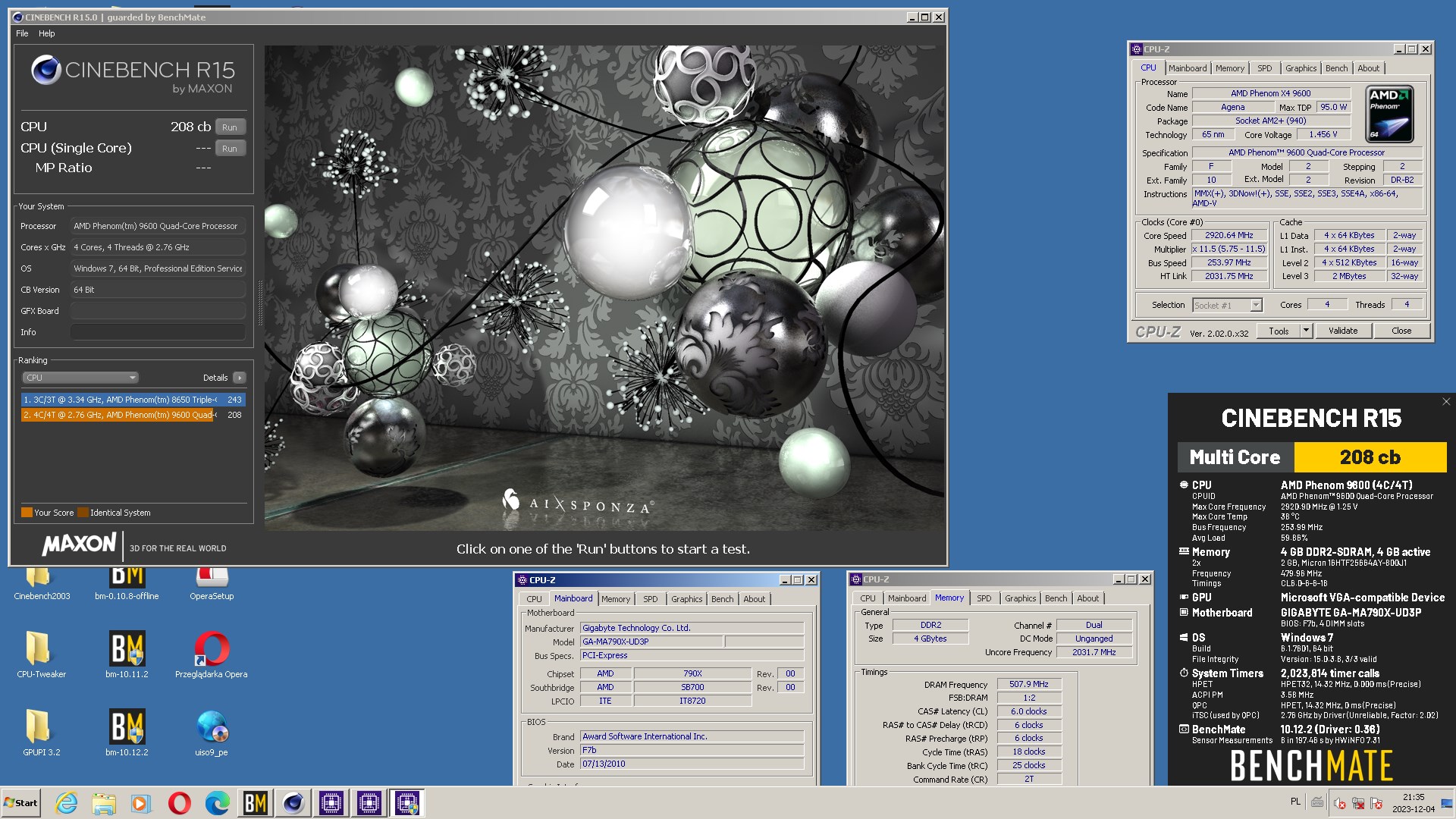Open Windows Media Player taskbar icon
Screen dimensions: 1456x819
141,803
